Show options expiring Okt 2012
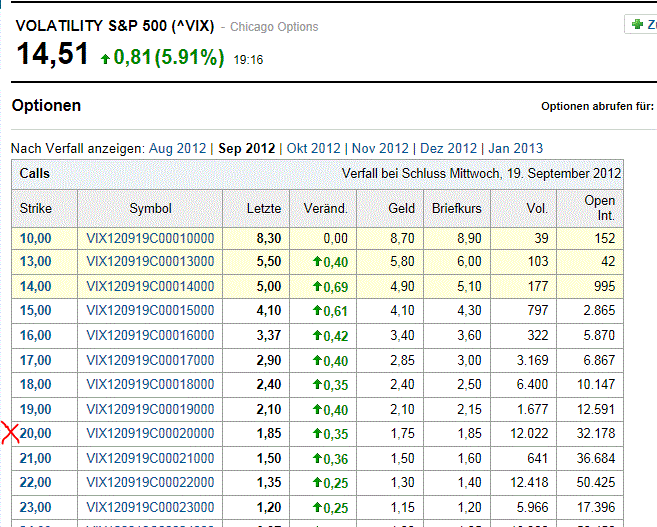The width and height of the screenshot is (657, 527). click(x=313, y=148)
